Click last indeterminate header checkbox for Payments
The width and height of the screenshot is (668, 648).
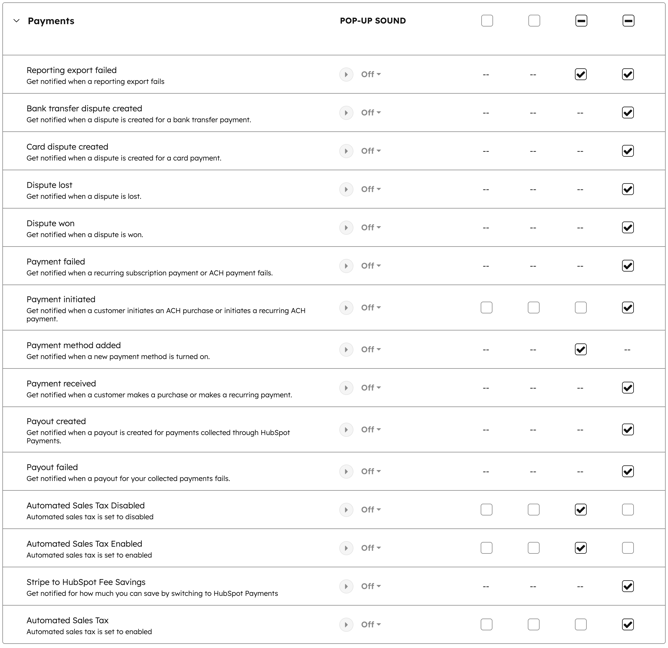pyautogui.click(x=628, y=21)
